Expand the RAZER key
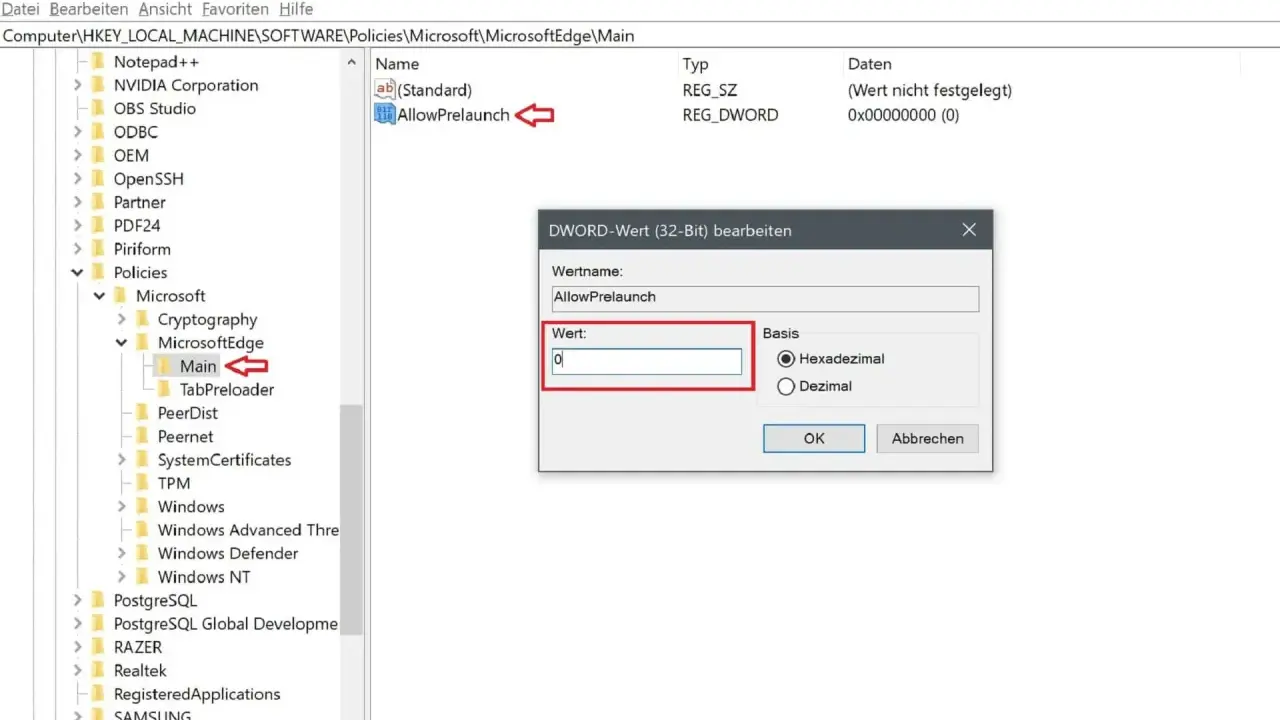The image size is (1280, 720). pyautogui.click(x=78, y=647)
